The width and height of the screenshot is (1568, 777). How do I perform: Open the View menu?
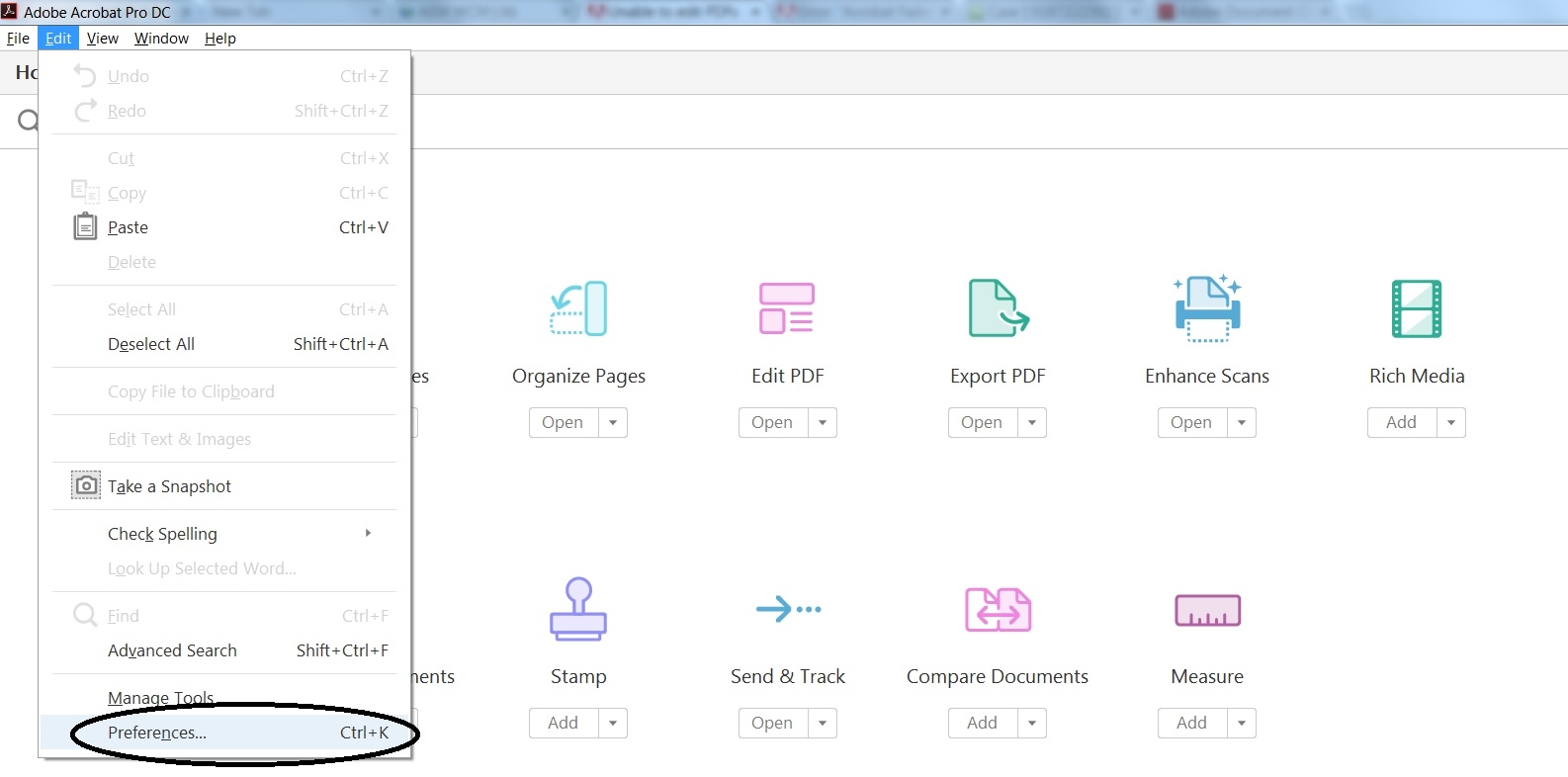click(103, 39)
